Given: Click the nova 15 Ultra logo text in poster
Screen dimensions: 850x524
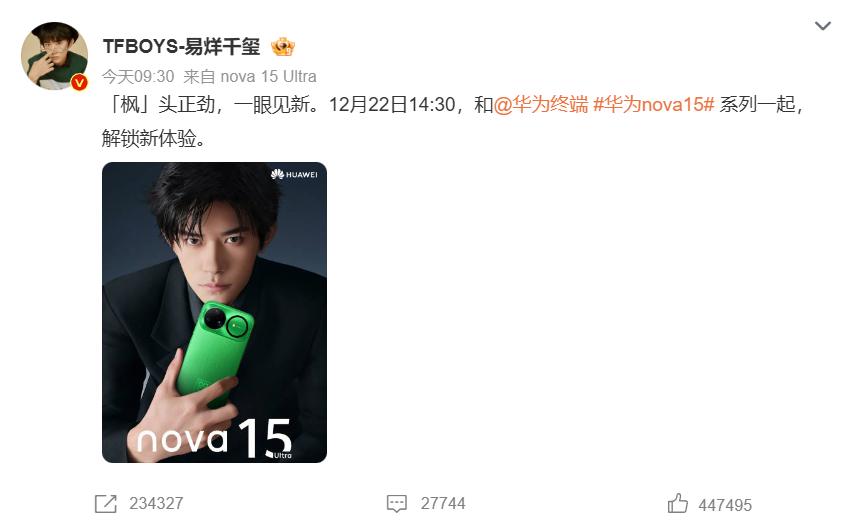Looking at the screenshot, I should (215, 439).
